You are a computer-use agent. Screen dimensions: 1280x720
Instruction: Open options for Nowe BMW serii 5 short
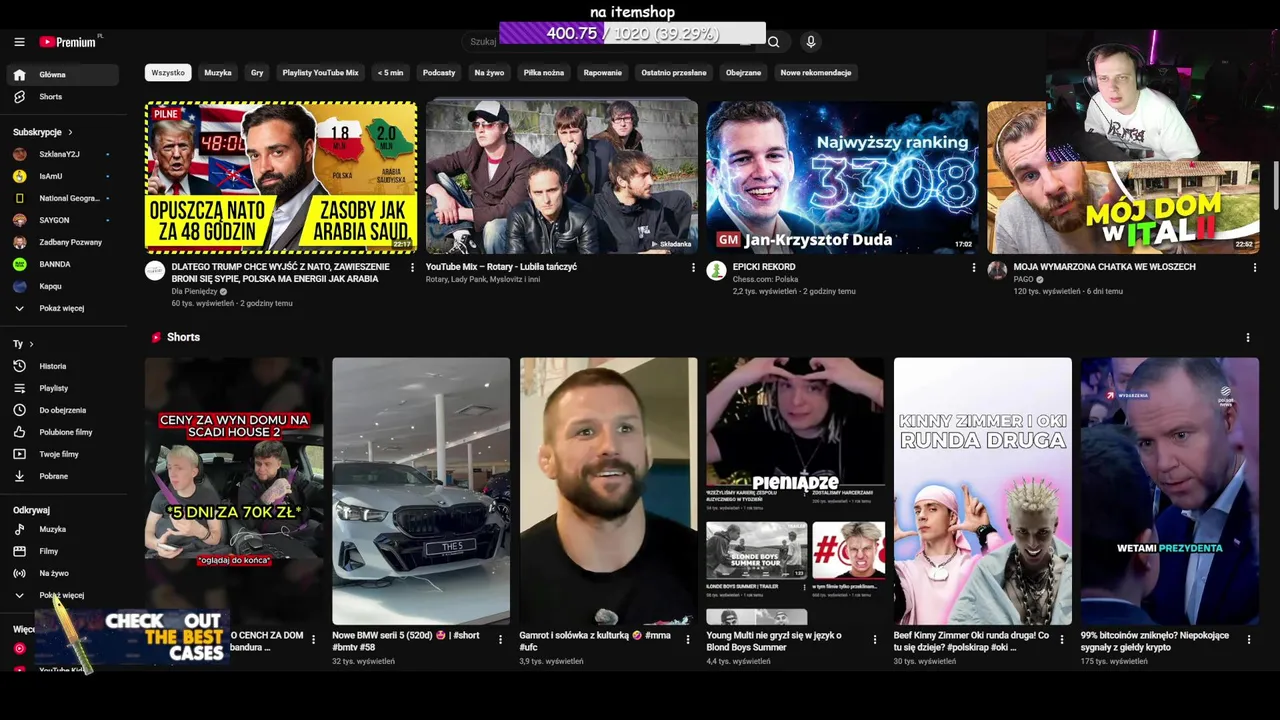click(500, 640)
